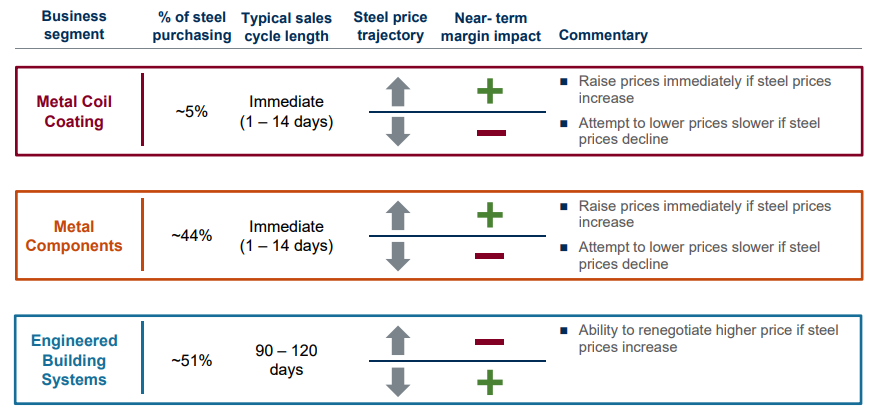Screen dimensions: 878x418
Task: Click the ~44% steel purchasing value
Action: (191, 236)
